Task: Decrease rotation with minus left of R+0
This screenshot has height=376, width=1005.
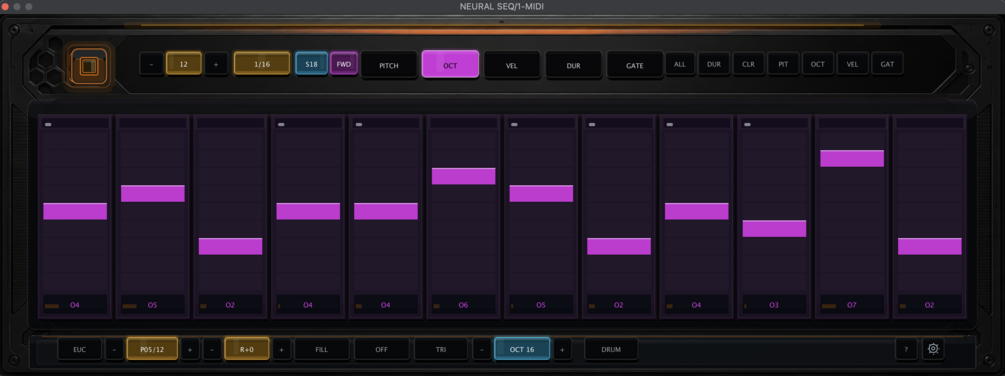Action: click(212, 349)
